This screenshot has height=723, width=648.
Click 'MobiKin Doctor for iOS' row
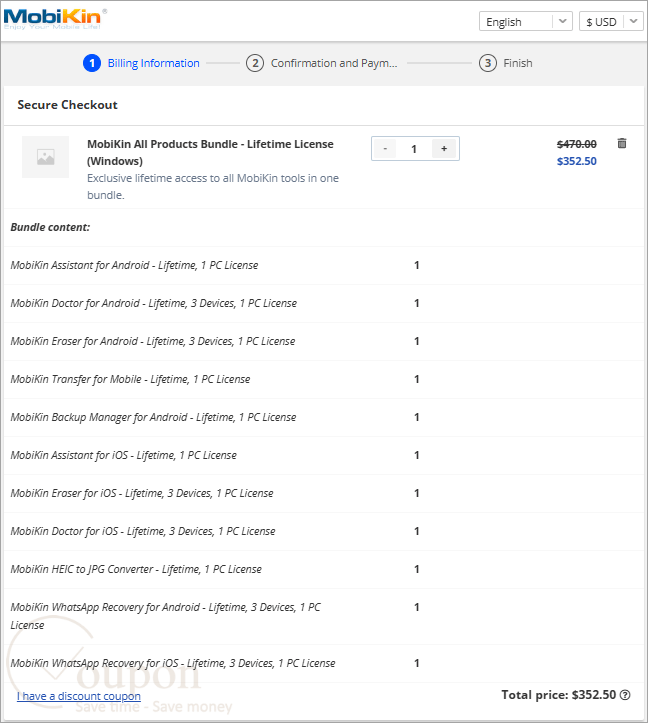324,531
